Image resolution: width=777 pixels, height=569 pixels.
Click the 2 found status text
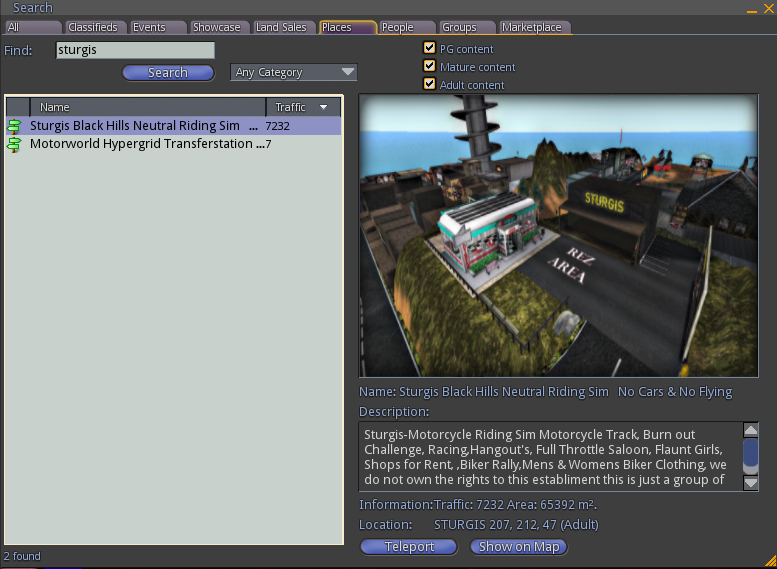pos(22,556)
